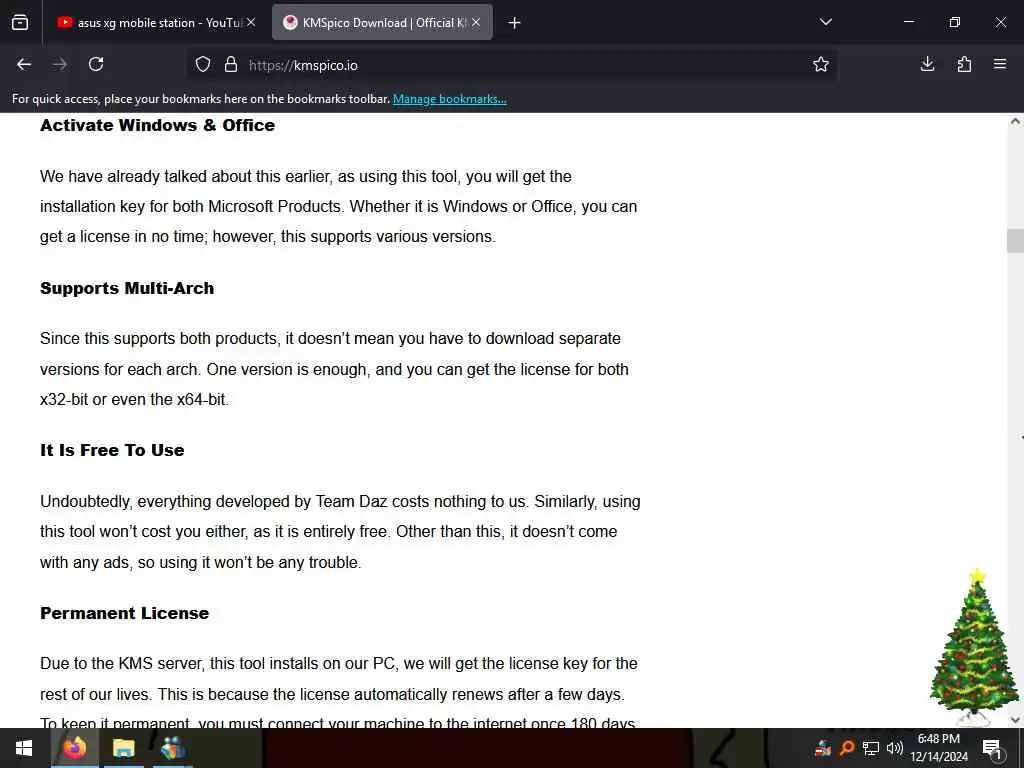Open the clock showing 6:48 PM
Image resolution: width=1024 pixels, height=768 pixels.
coord(939,748)
